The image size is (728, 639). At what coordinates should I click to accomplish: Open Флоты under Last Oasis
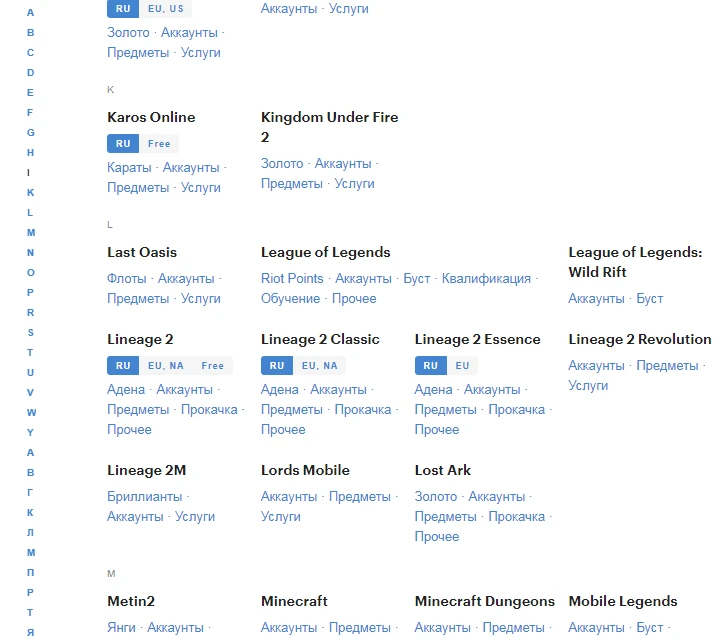tap(127, 278)
